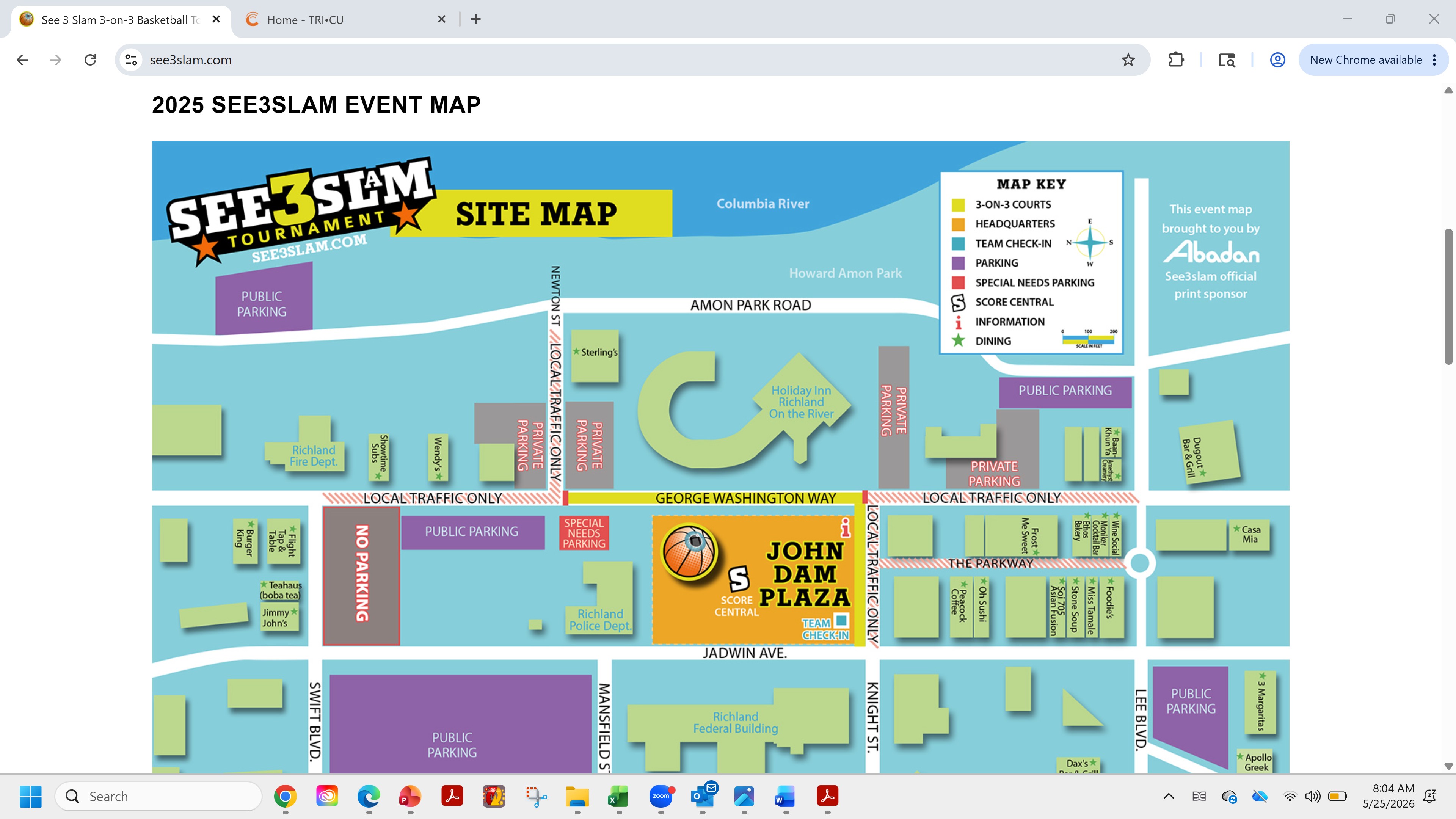Click the red 'SPECIAL NEEDS PARKING' box on map
This screenshot has width=1456, height=819.
click(x=584, y=533)
